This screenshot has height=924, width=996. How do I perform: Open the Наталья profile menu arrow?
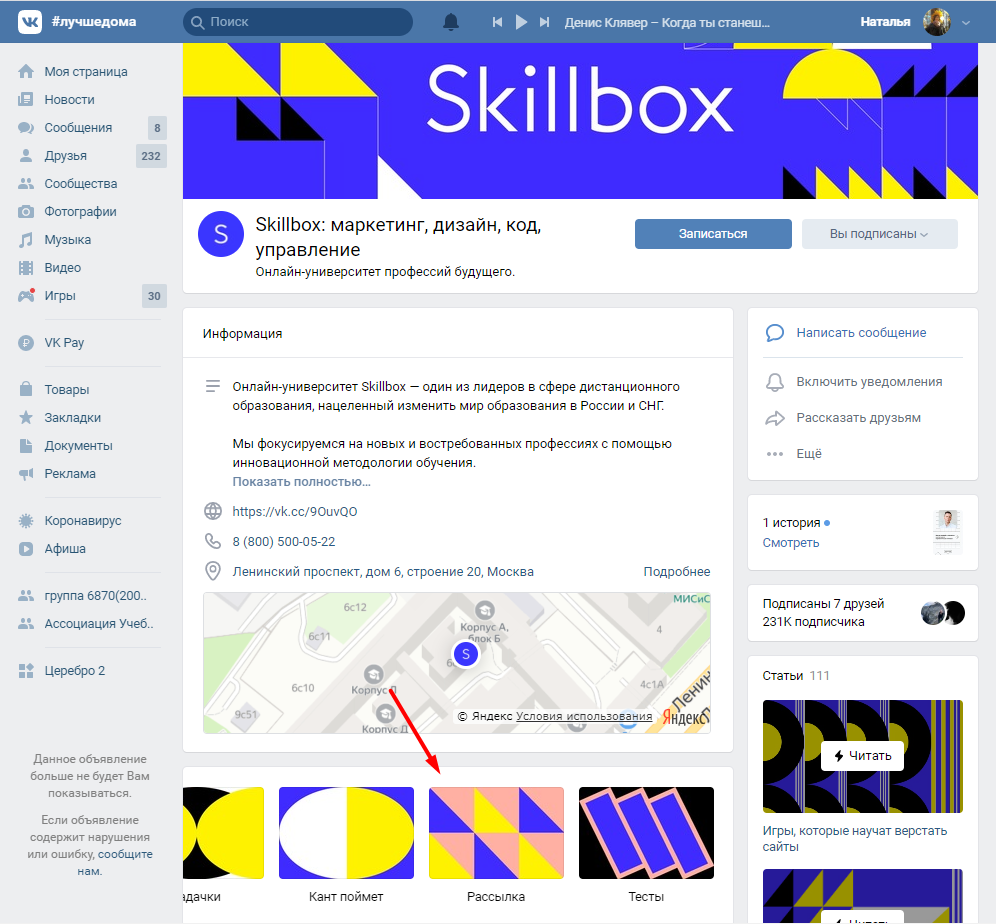pyautogui.click(x=966, y=22)
